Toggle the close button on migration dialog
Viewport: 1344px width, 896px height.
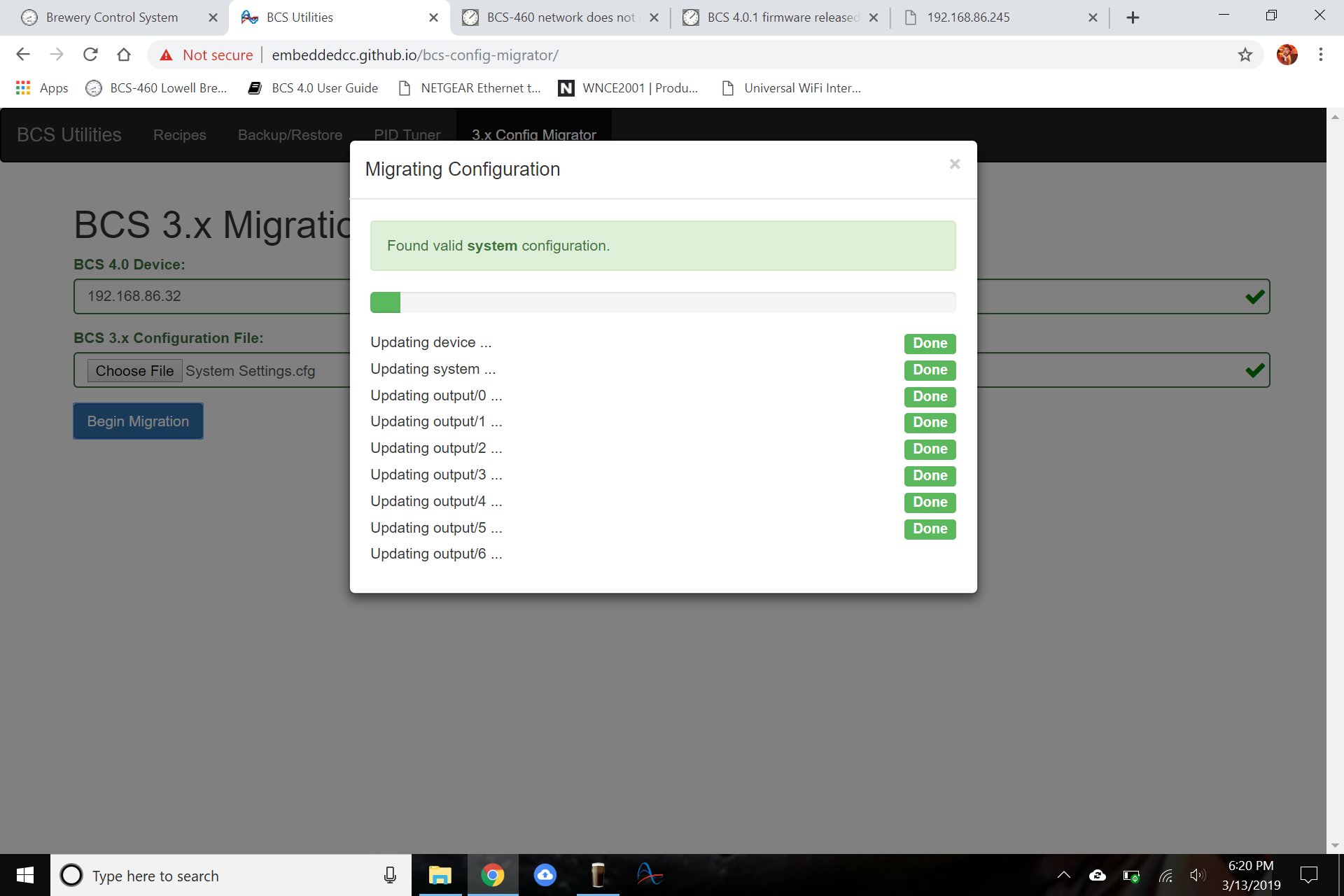click(x=953, y=163)
